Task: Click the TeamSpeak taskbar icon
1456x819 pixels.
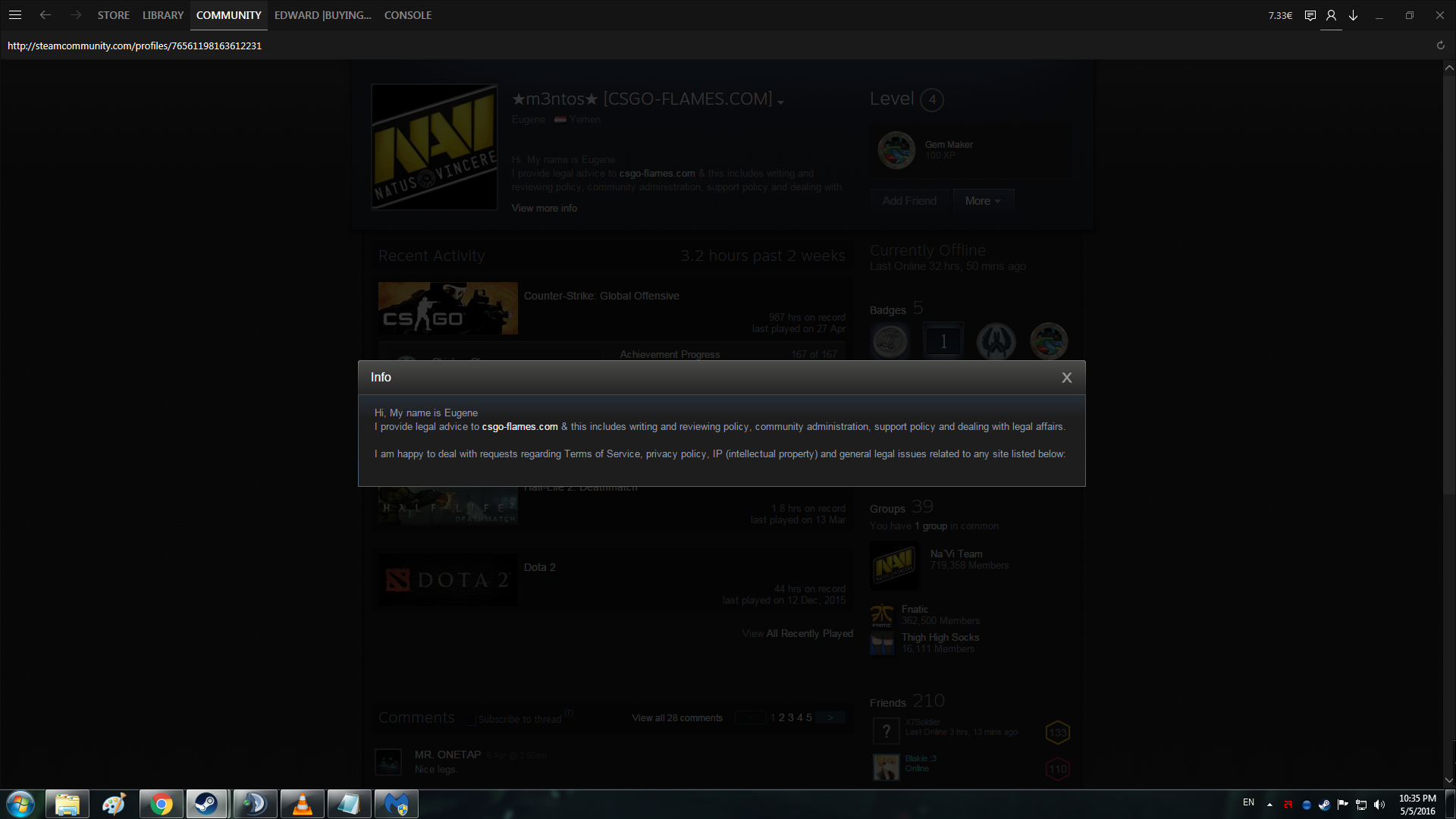Action: [255, 804]
